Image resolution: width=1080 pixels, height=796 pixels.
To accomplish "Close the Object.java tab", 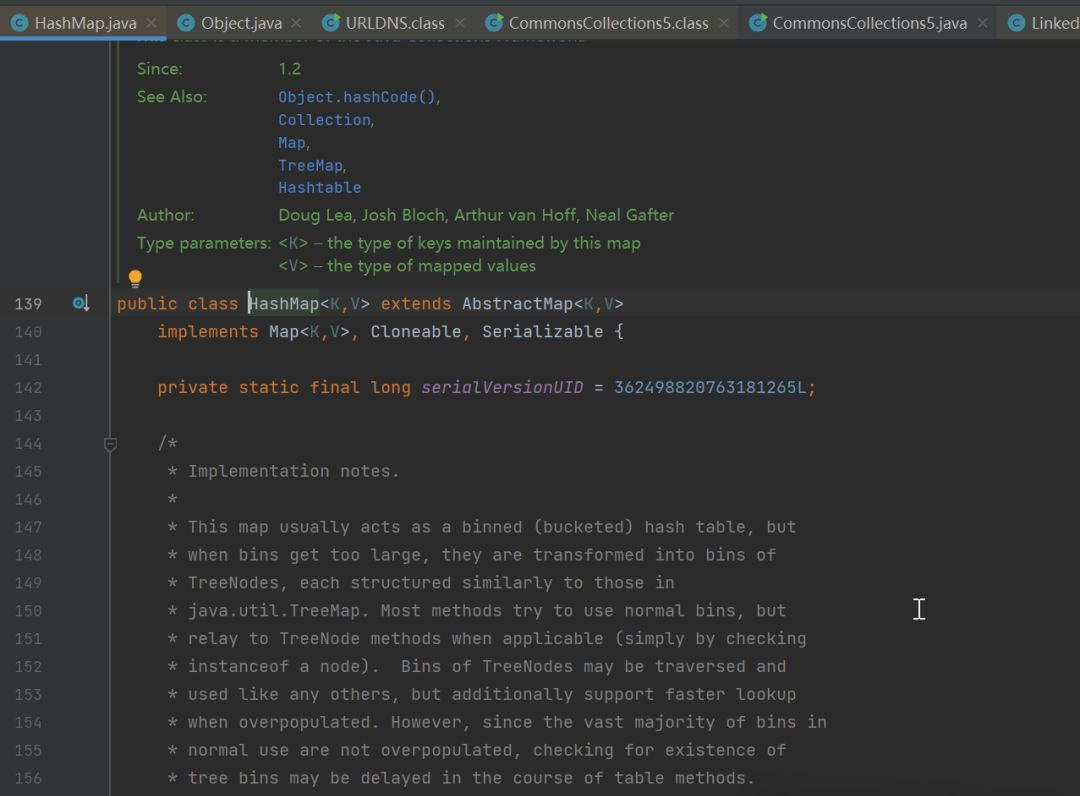I will coord(296,23).
